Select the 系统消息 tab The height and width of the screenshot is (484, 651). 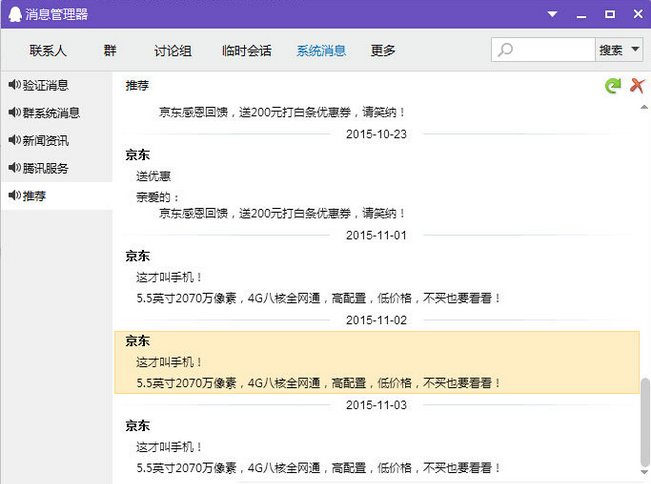[x=321, y=51]
